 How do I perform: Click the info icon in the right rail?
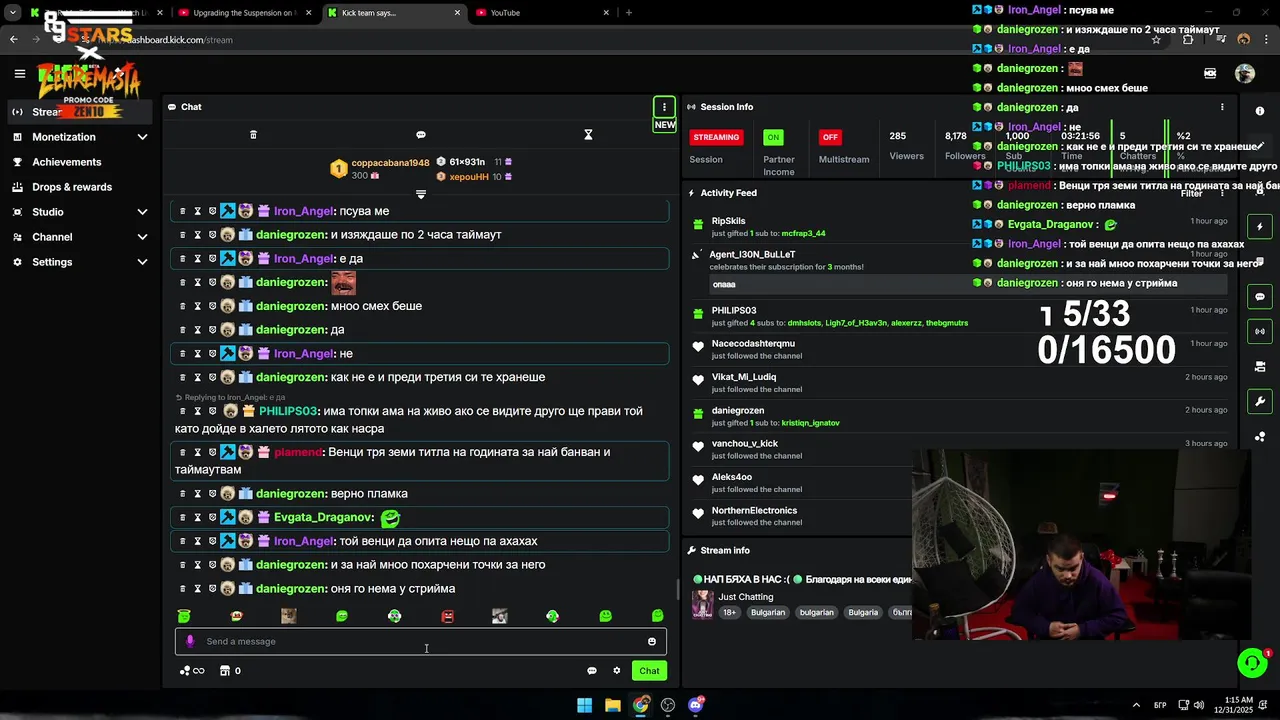tap(1260, 111)
